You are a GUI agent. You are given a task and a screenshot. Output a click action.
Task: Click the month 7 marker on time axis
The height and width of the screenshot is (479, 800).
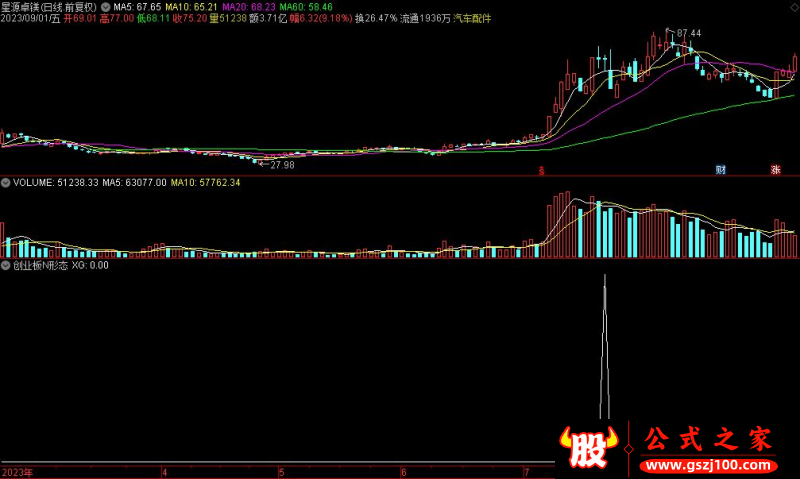point(527,473)
